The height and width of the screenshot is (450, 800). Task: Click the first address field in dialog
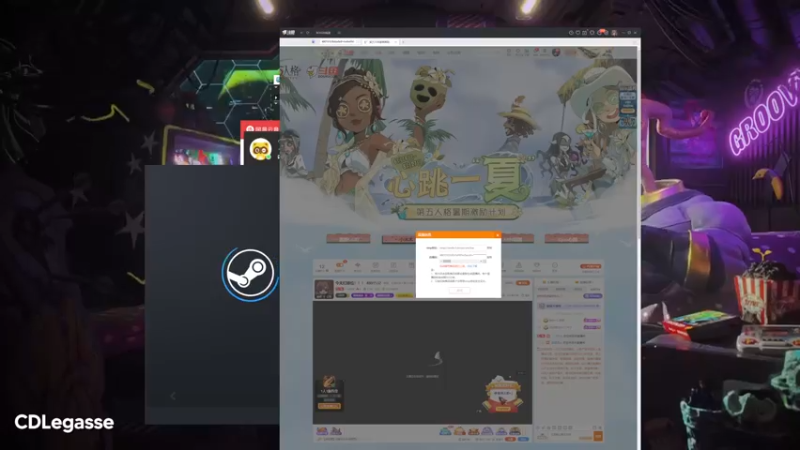click(x=463, y=248)
